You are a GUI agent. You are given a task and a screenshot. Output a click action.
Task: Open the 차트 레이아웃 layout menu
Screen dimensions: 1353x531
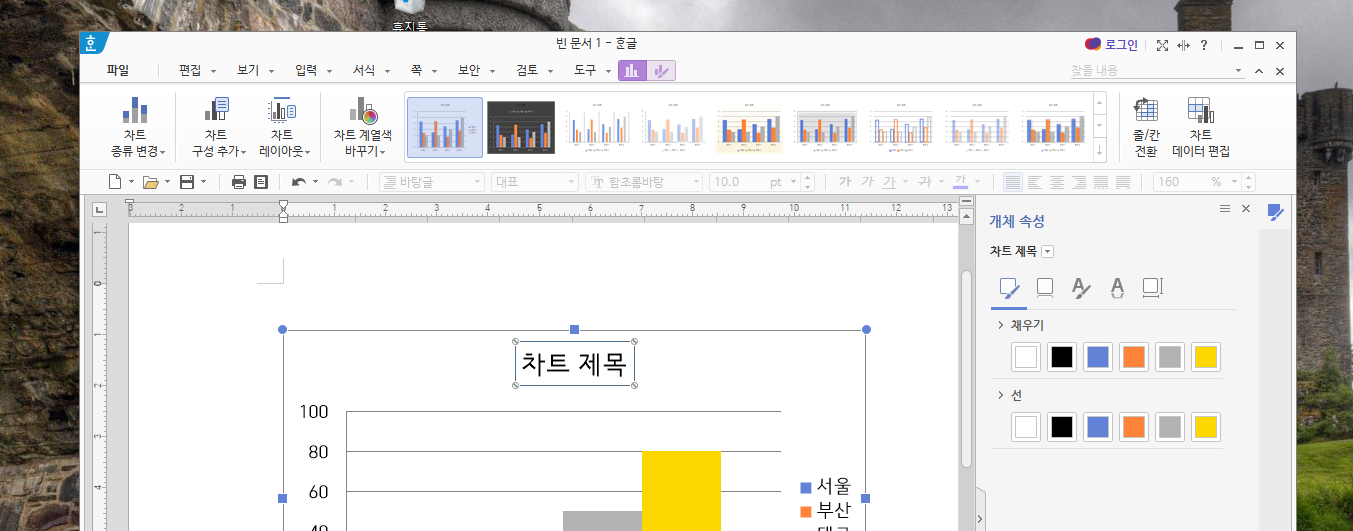click(284, 128)
